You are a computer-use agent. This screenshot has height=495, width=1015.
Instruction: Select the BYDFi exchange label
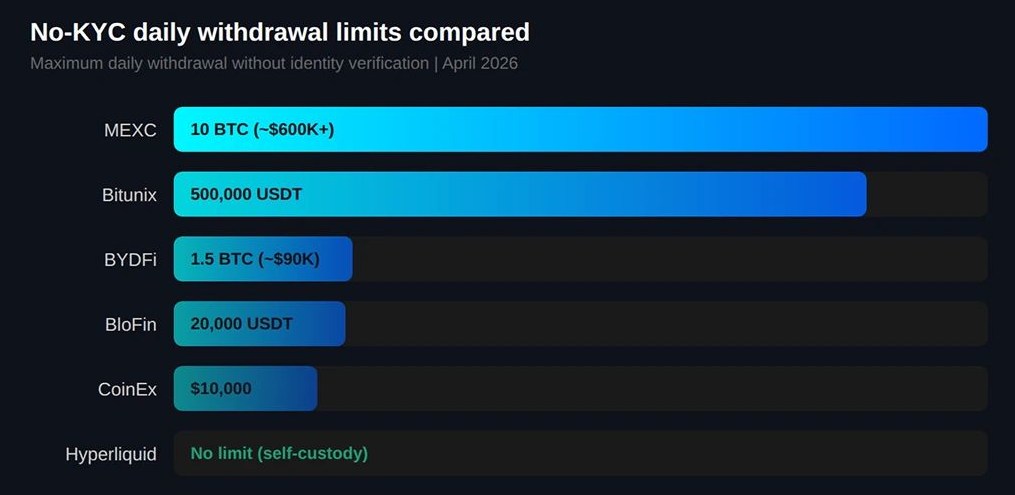130,260
